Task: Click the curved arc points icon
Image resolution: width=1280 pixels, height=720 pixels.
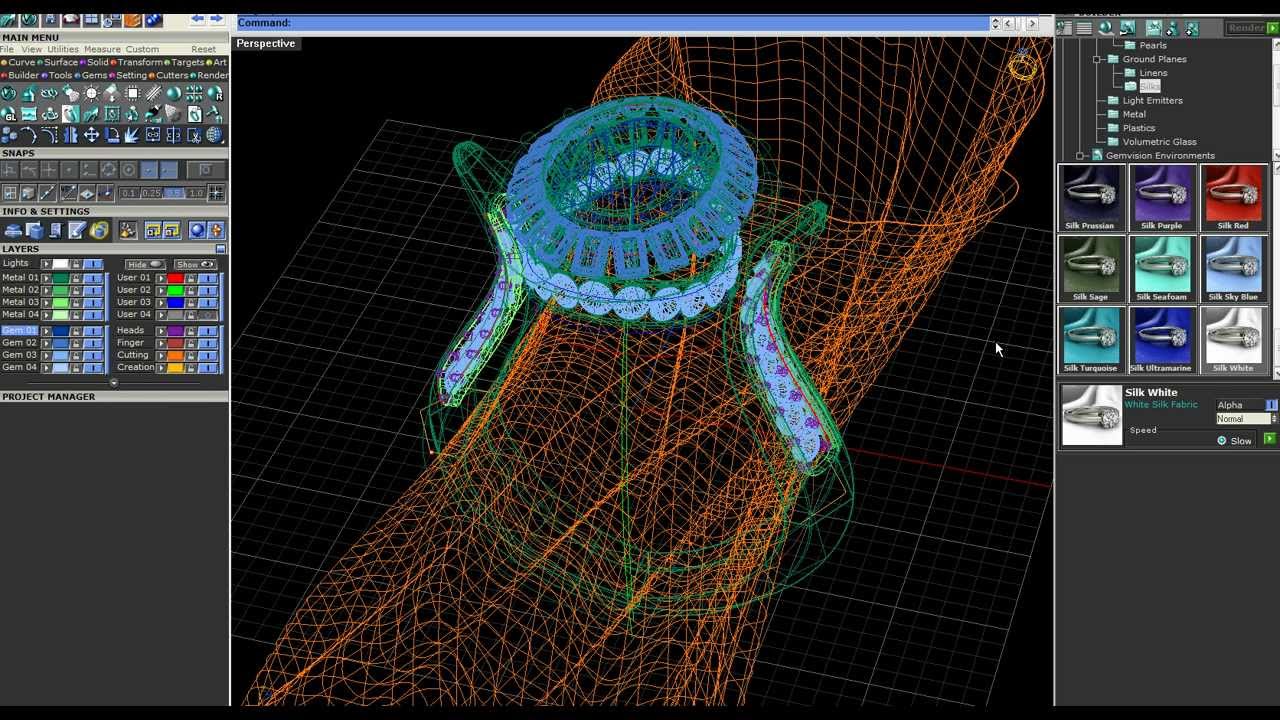Action: coord(29,134)
